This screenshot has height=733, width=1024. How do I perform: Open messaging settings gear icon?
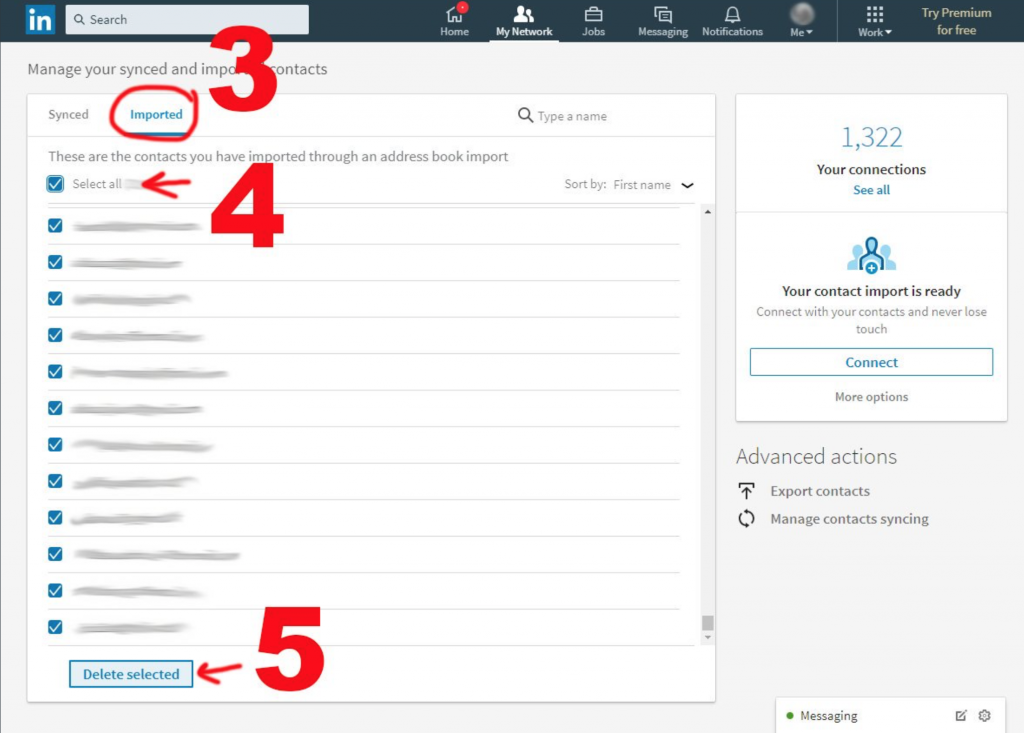(984, 716)
